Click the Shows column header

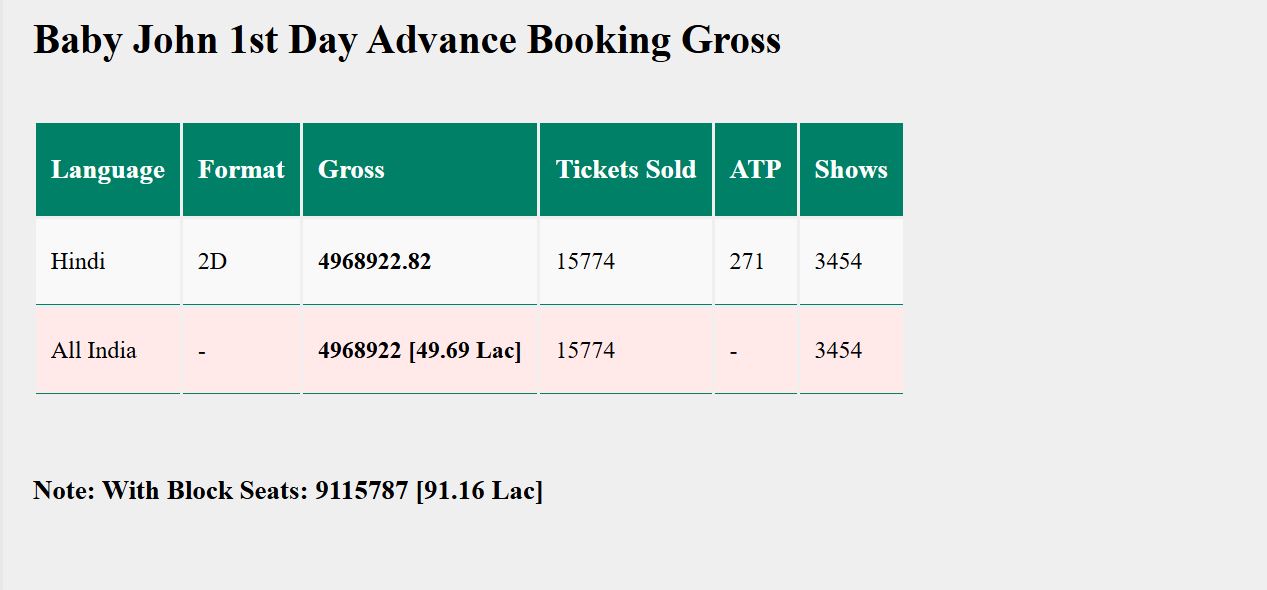tap(851, 170)
